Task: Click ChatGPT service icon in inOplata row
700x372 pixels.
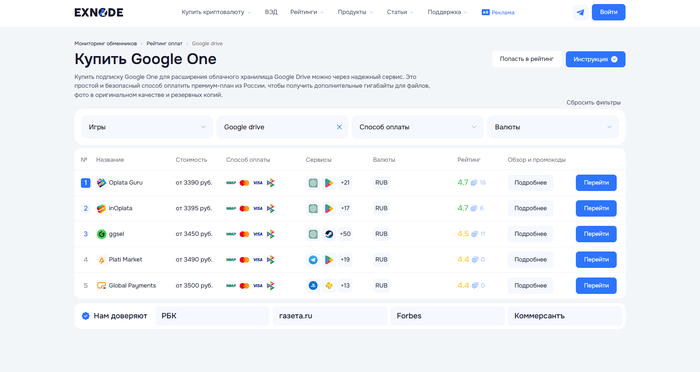Action: click(313, 209)
